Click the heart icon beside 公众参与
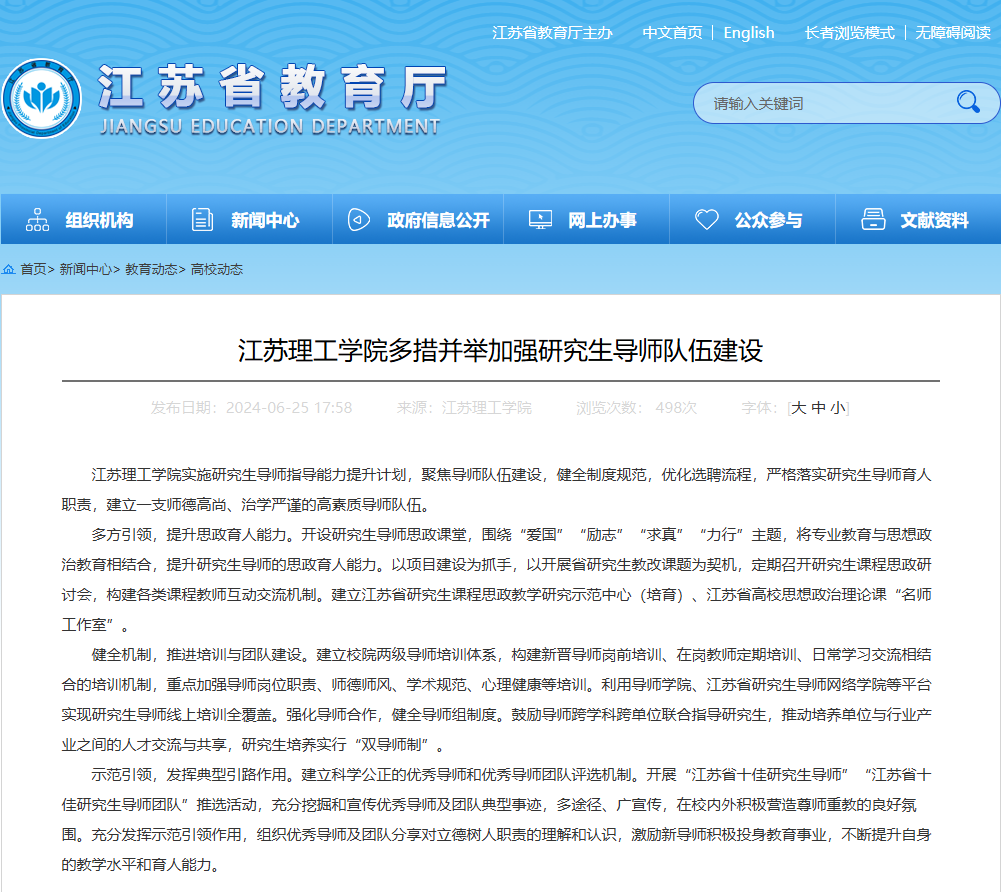 tap(707, 220)
